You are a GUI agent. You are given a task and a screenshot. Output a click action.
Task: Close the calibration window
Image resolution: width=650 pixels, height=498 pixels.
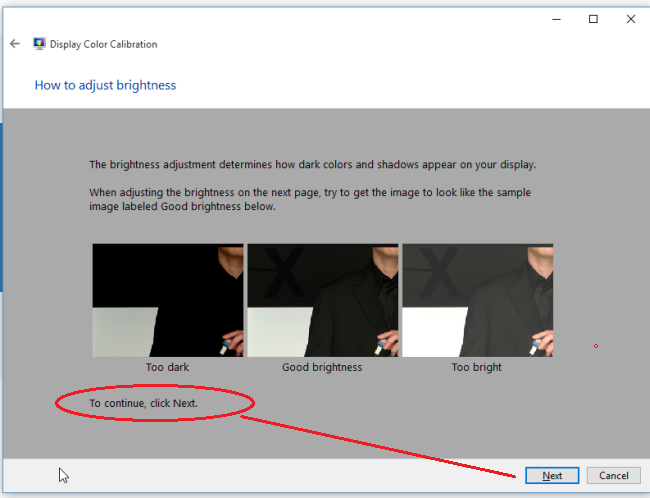click(x=631, y=19)
